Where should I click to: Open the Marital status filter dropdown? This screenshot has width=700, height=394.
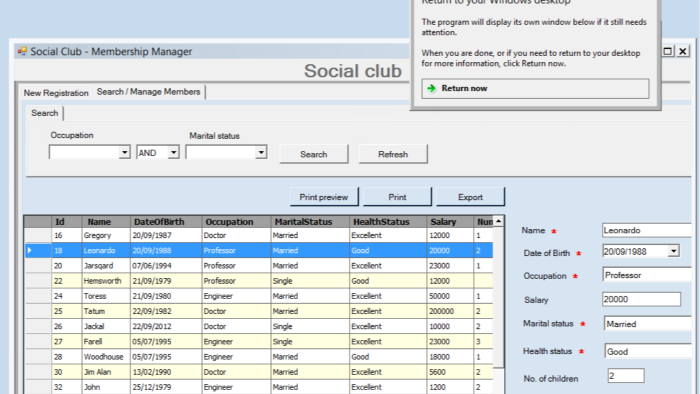click(x=261, y=153)
